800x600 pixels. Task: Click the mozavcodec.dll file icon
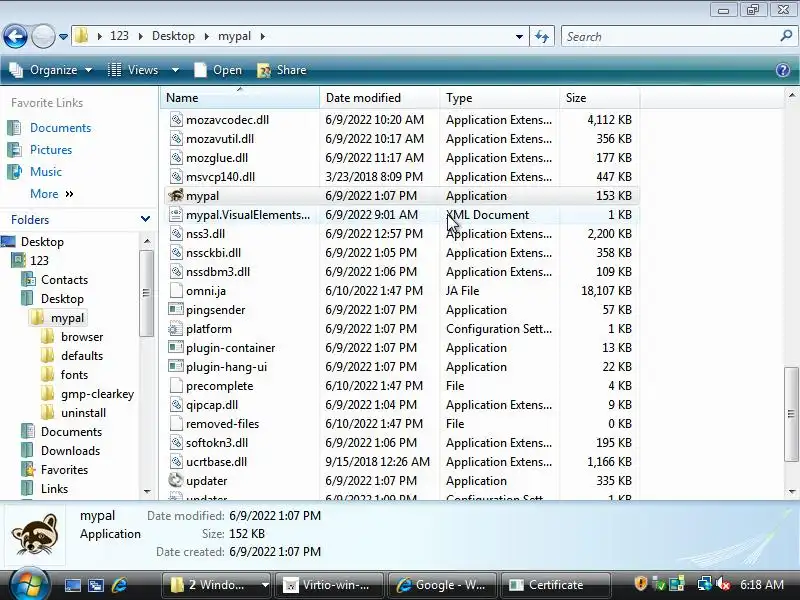176,119
